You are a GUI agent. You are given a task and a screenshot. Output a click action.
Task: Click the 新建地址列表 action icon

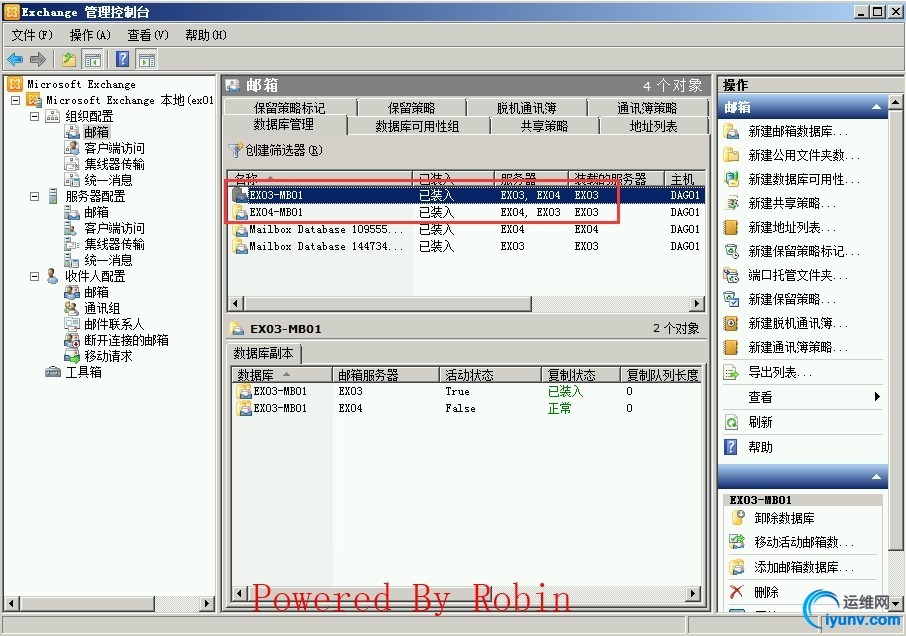[x=732, y=228]
